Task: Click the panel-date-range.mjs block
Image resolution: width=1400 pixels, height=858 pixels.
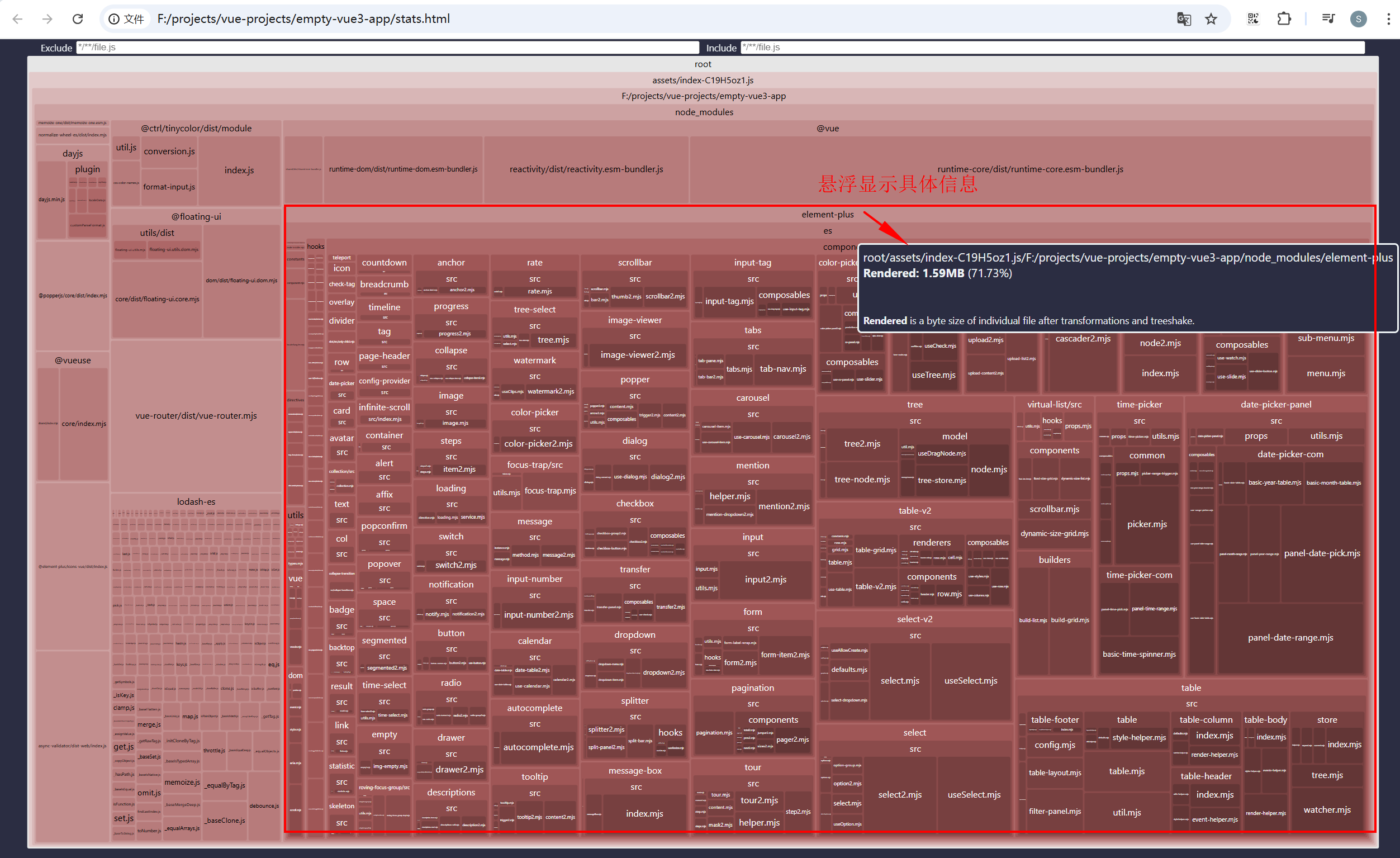Action: point(1290,638)
